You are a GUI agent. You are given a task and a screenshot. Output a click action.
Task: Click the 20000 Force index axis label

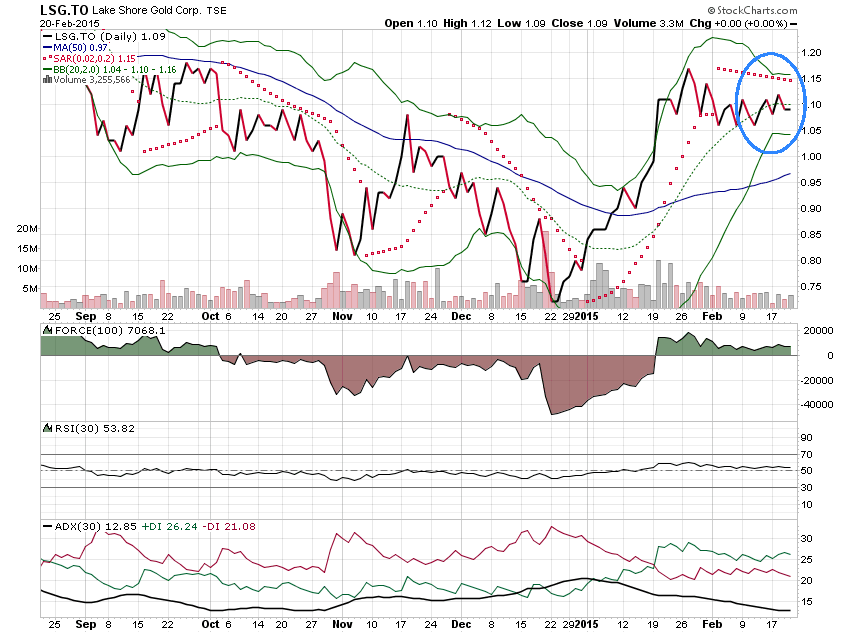pos(819,331)
